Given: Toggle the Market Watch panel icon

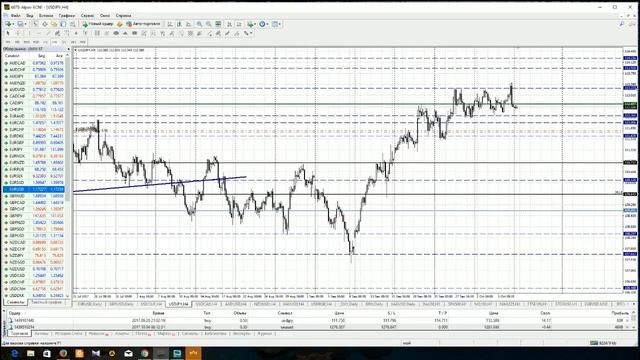Looking at the screenshot, I should pos(36,24).
